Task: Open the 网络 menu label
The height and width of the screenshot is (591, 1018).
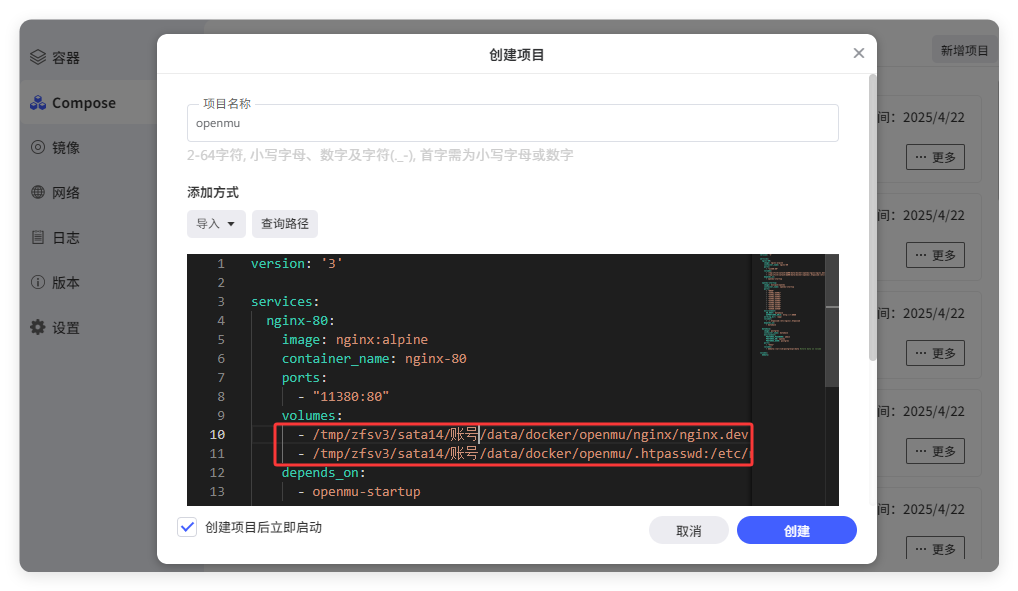Action: tap(66, 192)
